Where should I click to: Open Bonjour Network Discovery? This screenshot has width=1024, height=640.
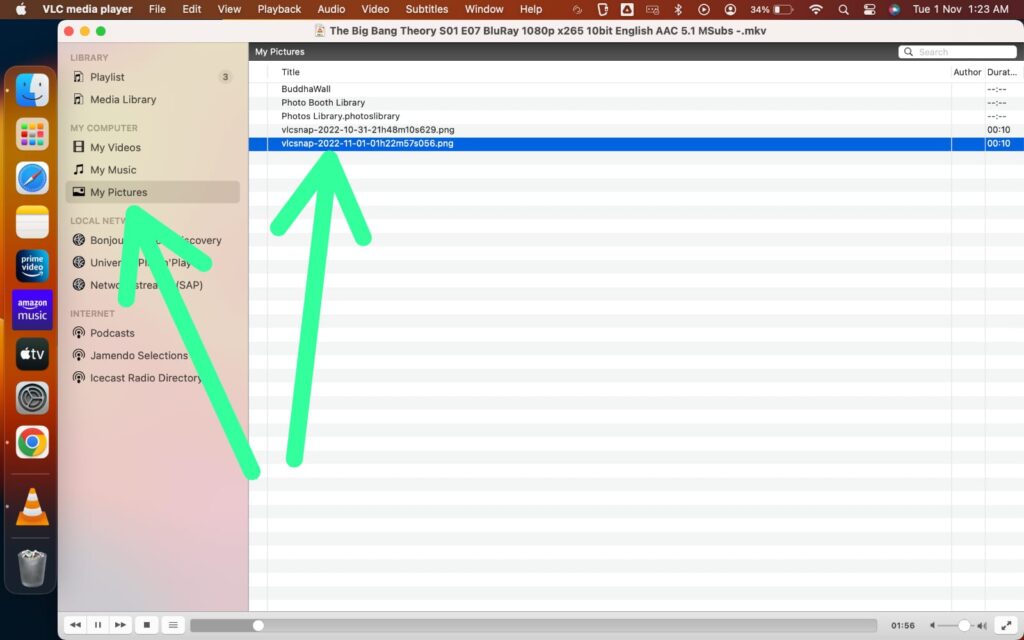[120, 240]
